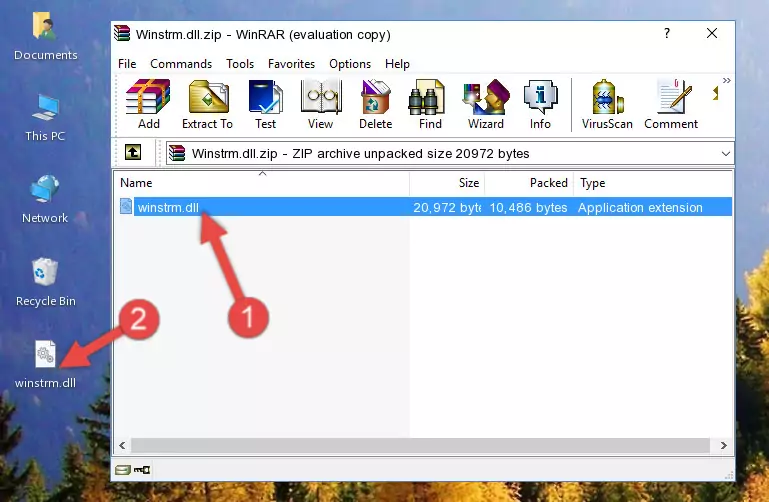This screenshot has width=769, height=502.
Task: Select the Documents desktop icon
Action: point(46,36)
